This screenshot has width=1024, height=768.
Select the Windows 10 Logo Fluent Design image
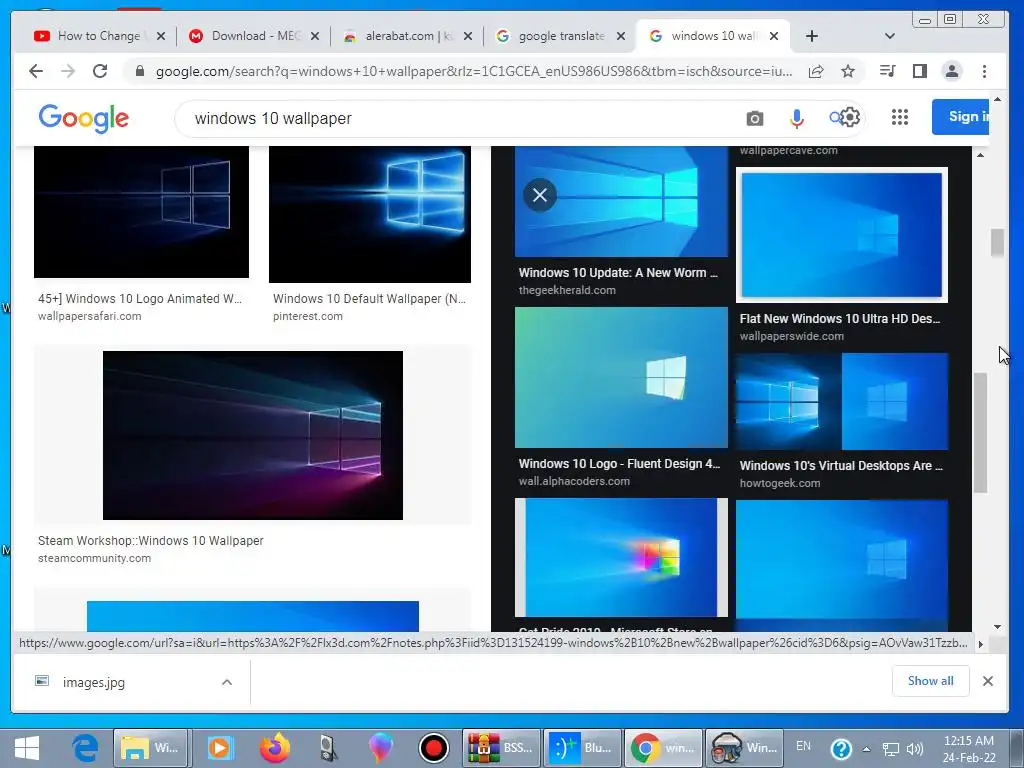pyautogui.click(x=621, y=377)
